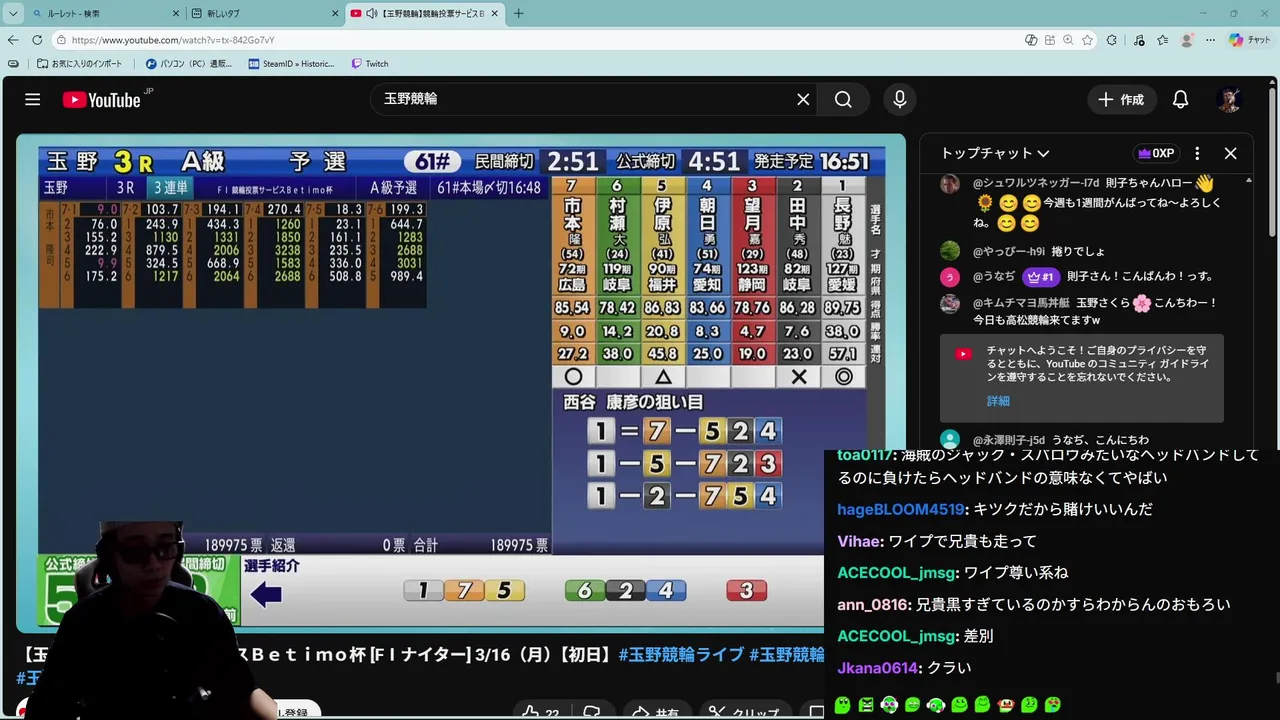This screenshot has height=720, width=1280.
Task: Click the zoom magnifier in address bar
Action: (1068, 40)
